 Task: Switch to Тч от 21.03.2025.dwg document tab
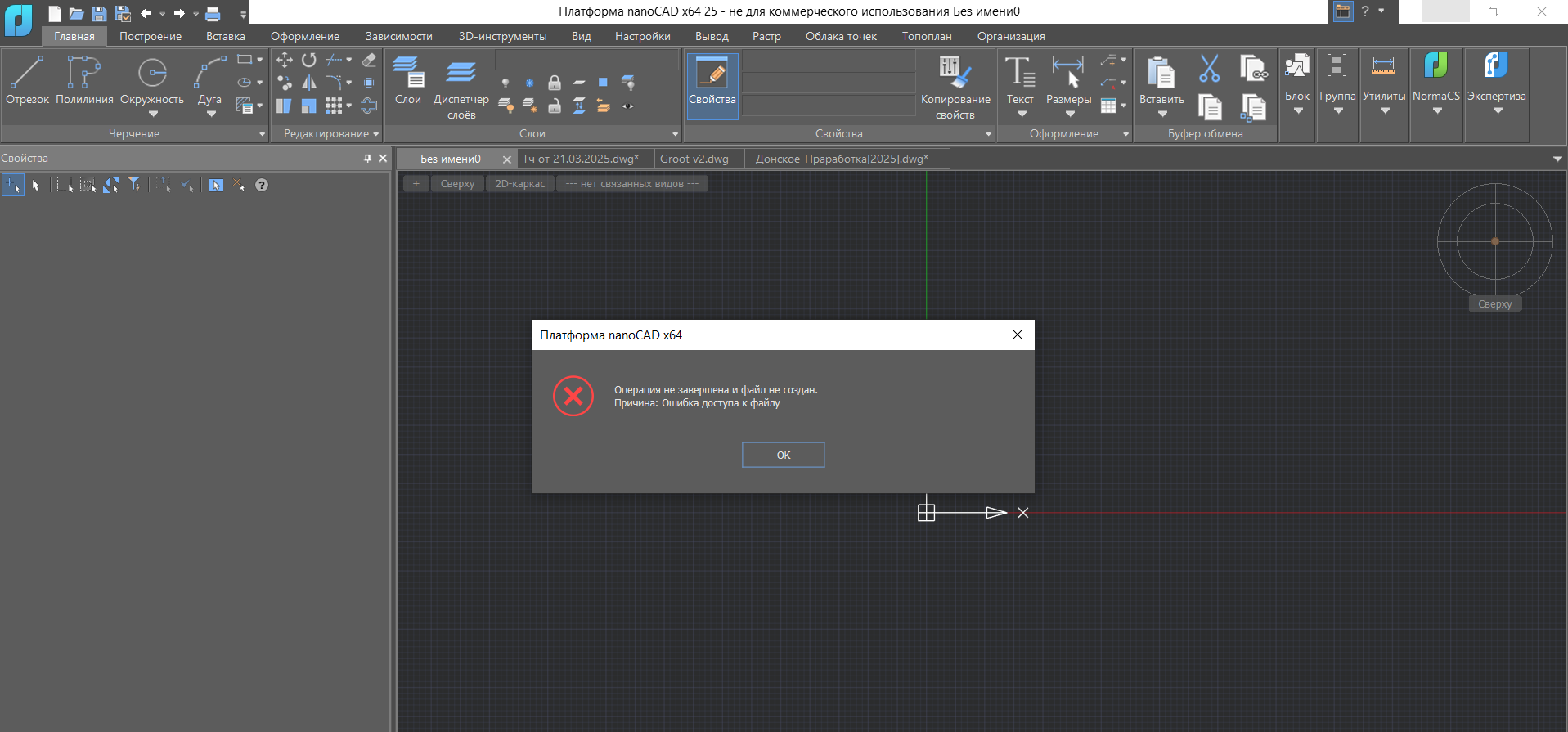581,159
